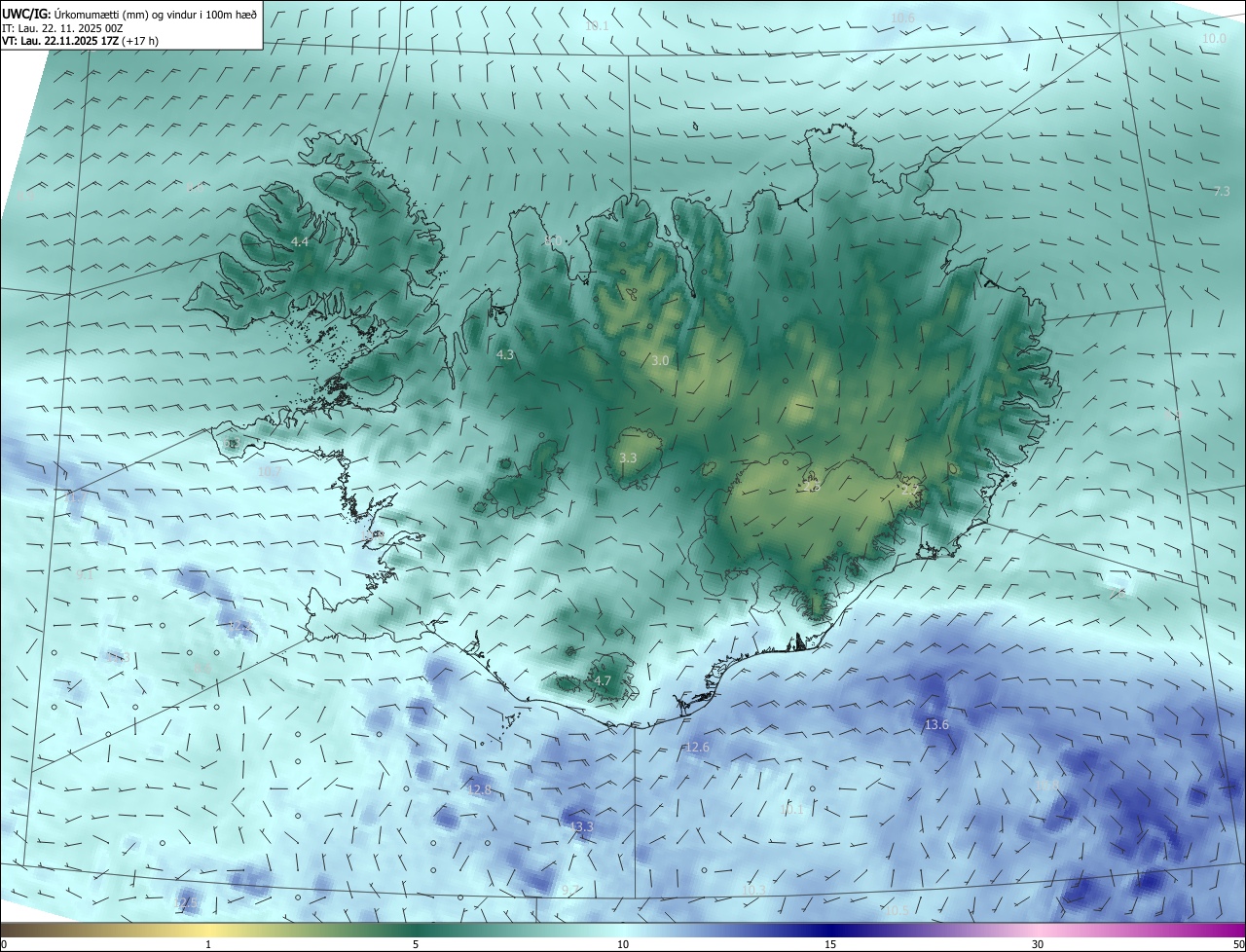Screen dimensions: 1246x952
Task: Click the 13.3 value in the sea
Action: [581, 827]
